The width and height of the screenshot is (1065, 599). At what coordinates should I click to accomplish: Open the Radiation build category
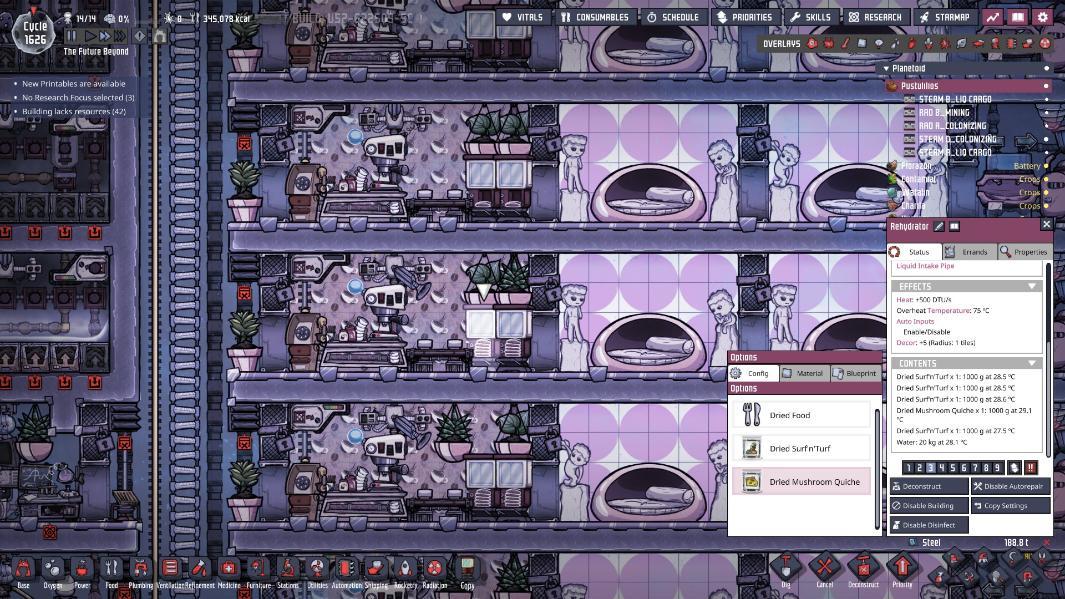(x=435, y=571)
